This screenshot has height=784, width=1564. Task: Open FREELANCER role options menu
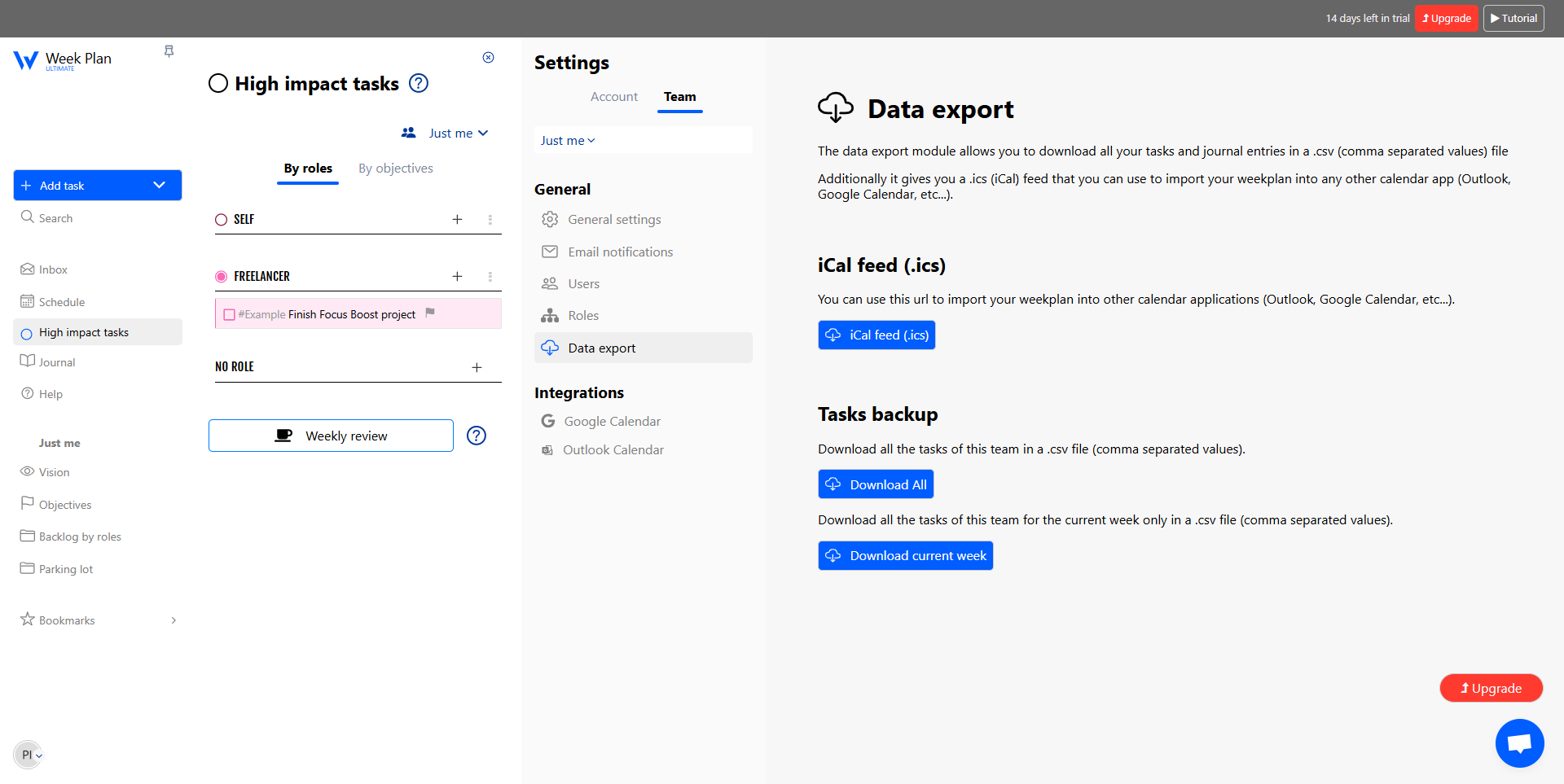(x=490, y=277)
